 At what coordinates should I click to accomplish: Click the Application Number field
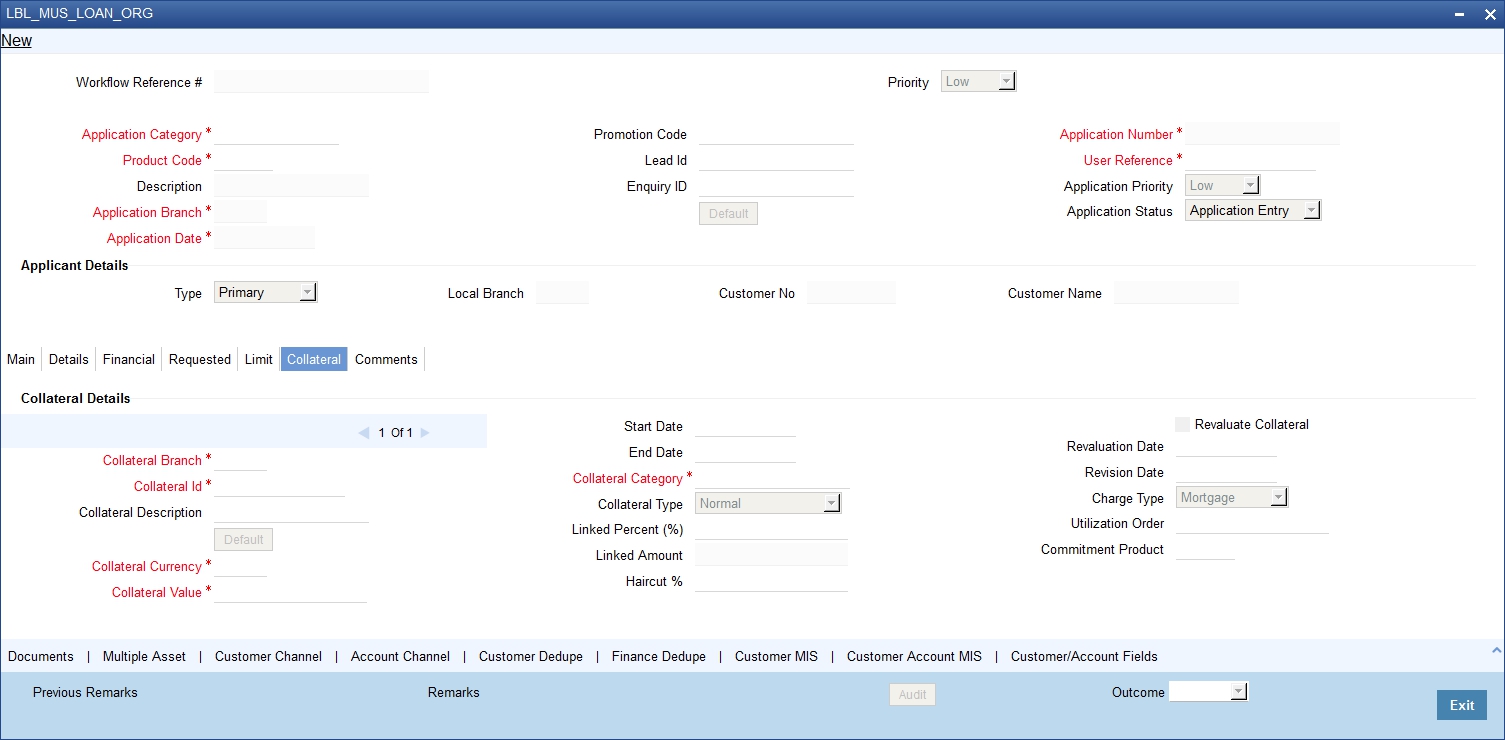[1262, 134]
